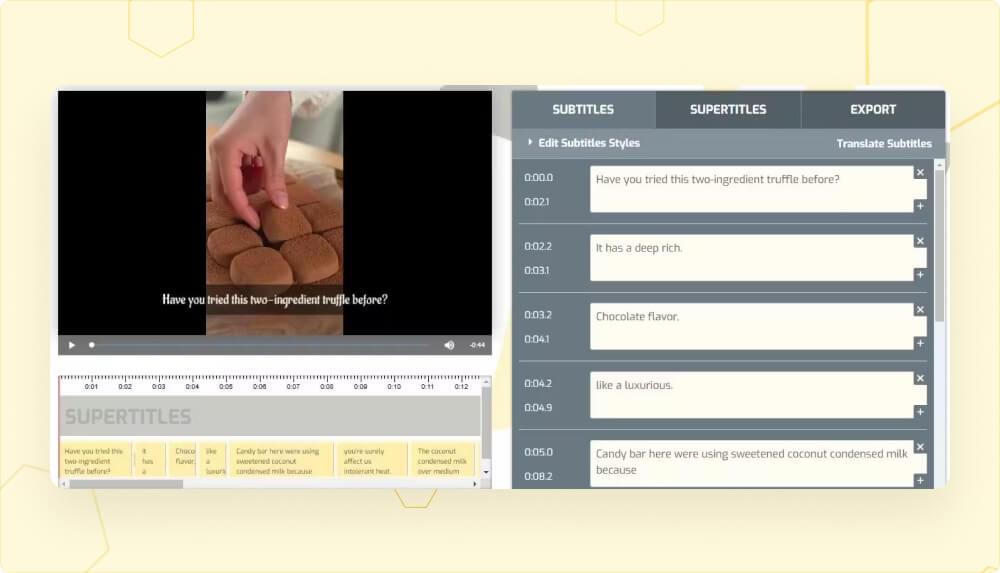Expand Edit Subtitles Styles section

pyautogui.click(x=588, y=143)
